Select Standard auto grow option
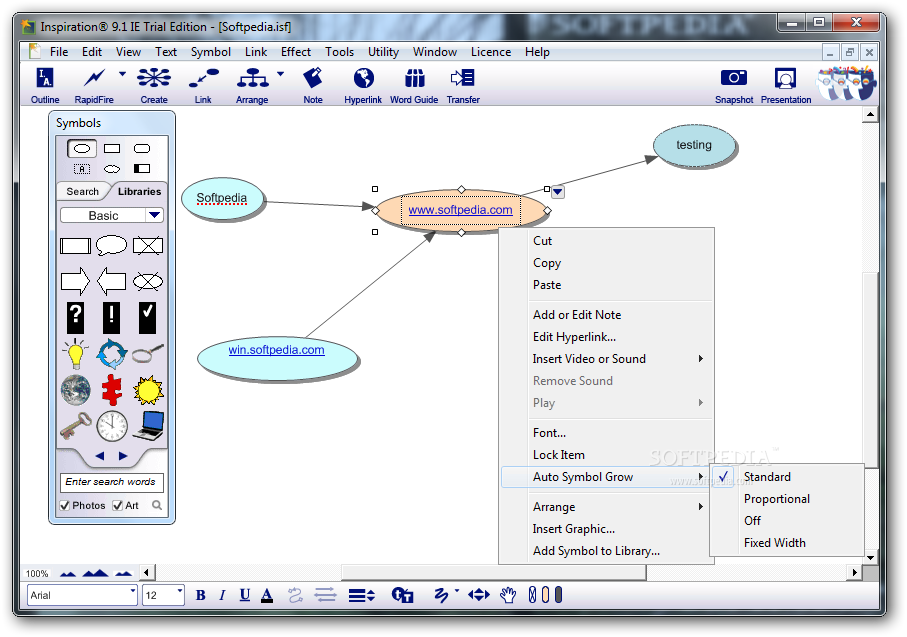 [767, 477]
